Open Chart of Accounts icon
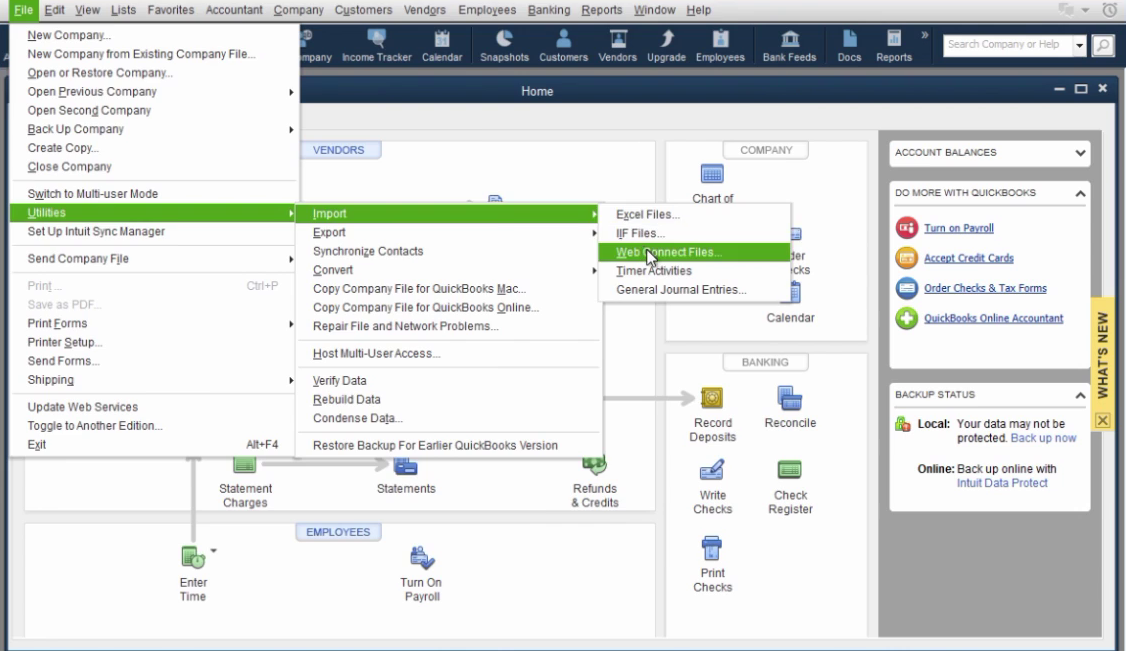The image size is (1126, 651). tap(712, 174)
